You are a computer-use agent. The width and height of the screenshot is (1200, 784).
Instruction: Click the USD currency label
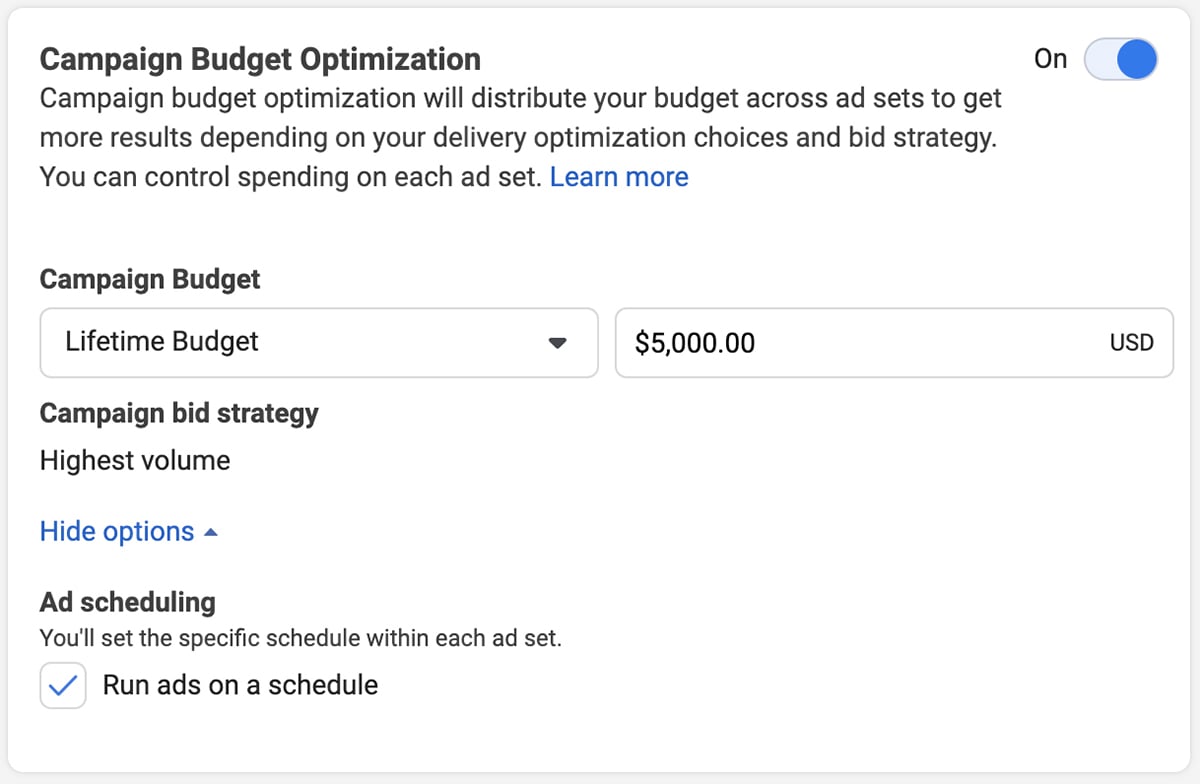pyautogui.click(x=1131, y=342)
